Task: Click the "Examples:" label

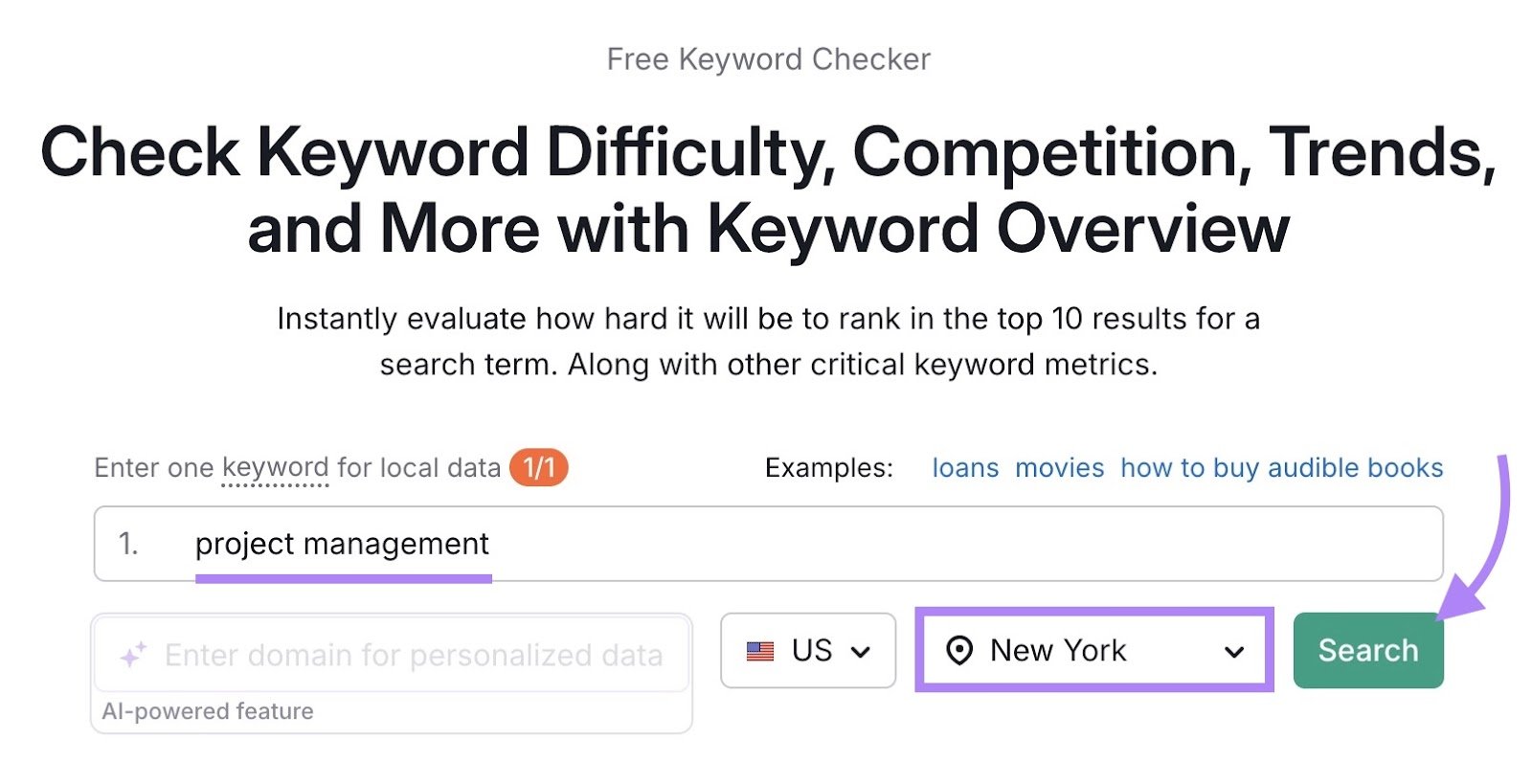Action: [x=829, y=468]
